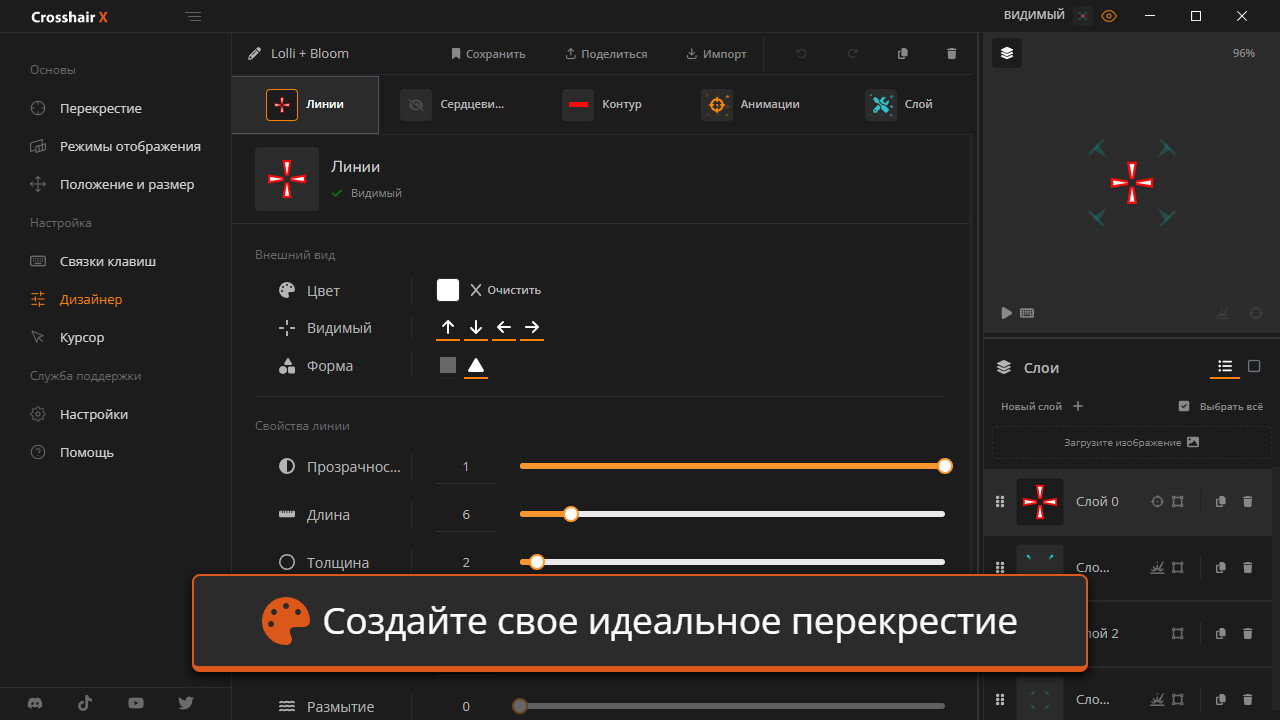Enable the bloom effect icon on Слой 1
The width and height of the screenshot is (1280, 720).
(1157, 567)
